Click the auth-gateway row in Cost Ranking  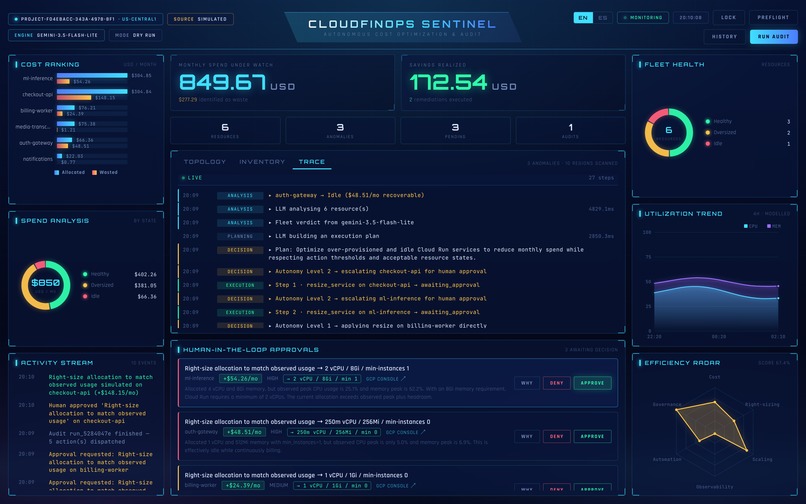[85, 143]
